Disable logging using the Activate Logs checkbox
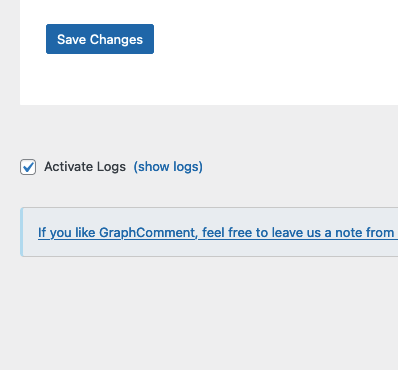This screenshot has height=370, width=398. pyautogui.click(x=28, y=167)
